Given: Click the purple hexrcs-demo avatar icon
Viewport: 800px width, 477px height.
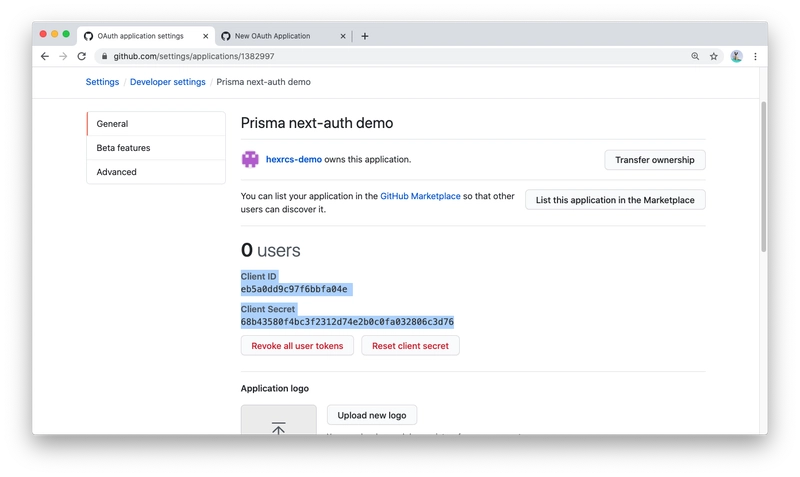Looking at the screenshot, I should [250, 159].
